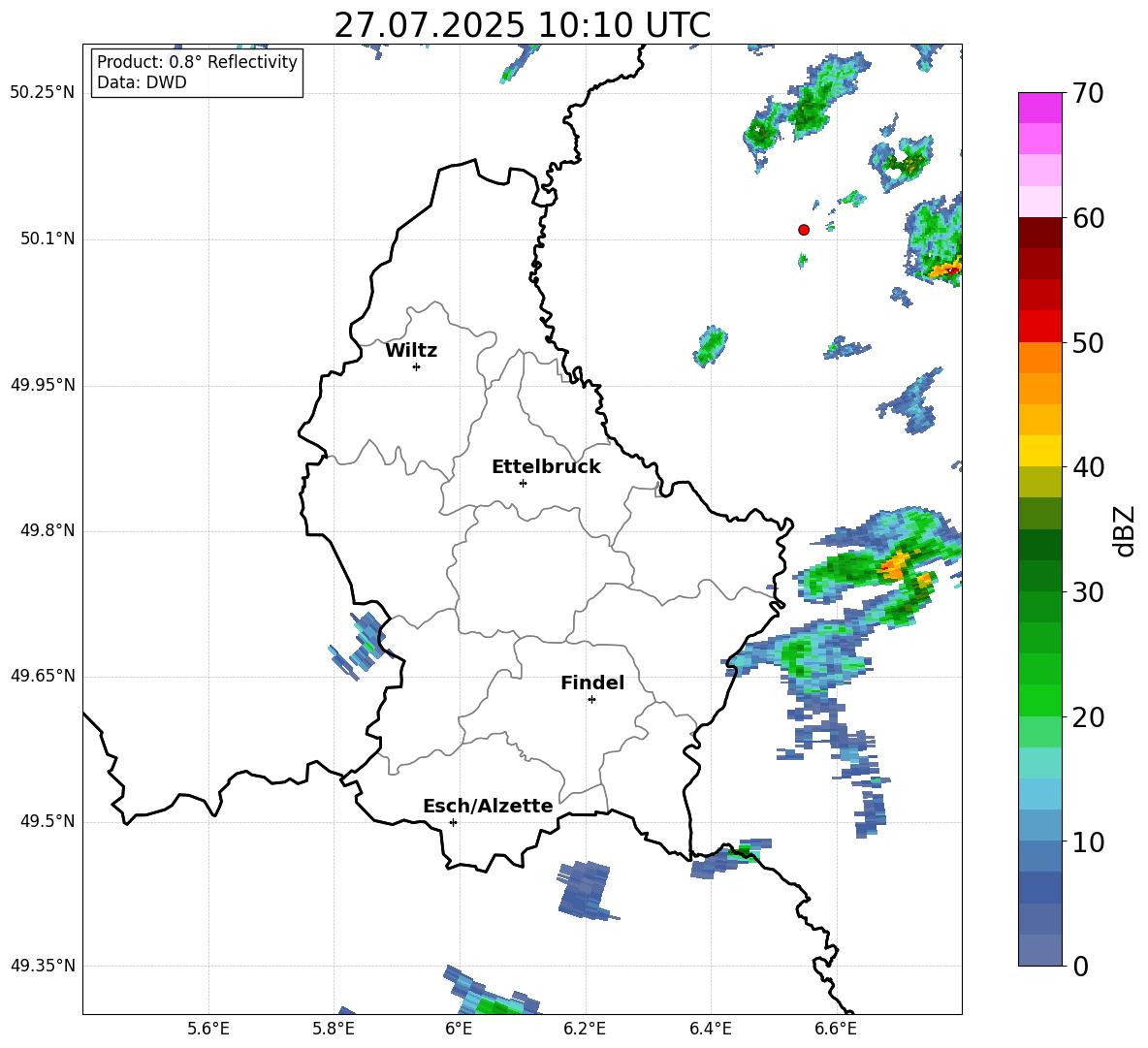Click the 50 tick label on colorbar

[x=1087, y=343]
